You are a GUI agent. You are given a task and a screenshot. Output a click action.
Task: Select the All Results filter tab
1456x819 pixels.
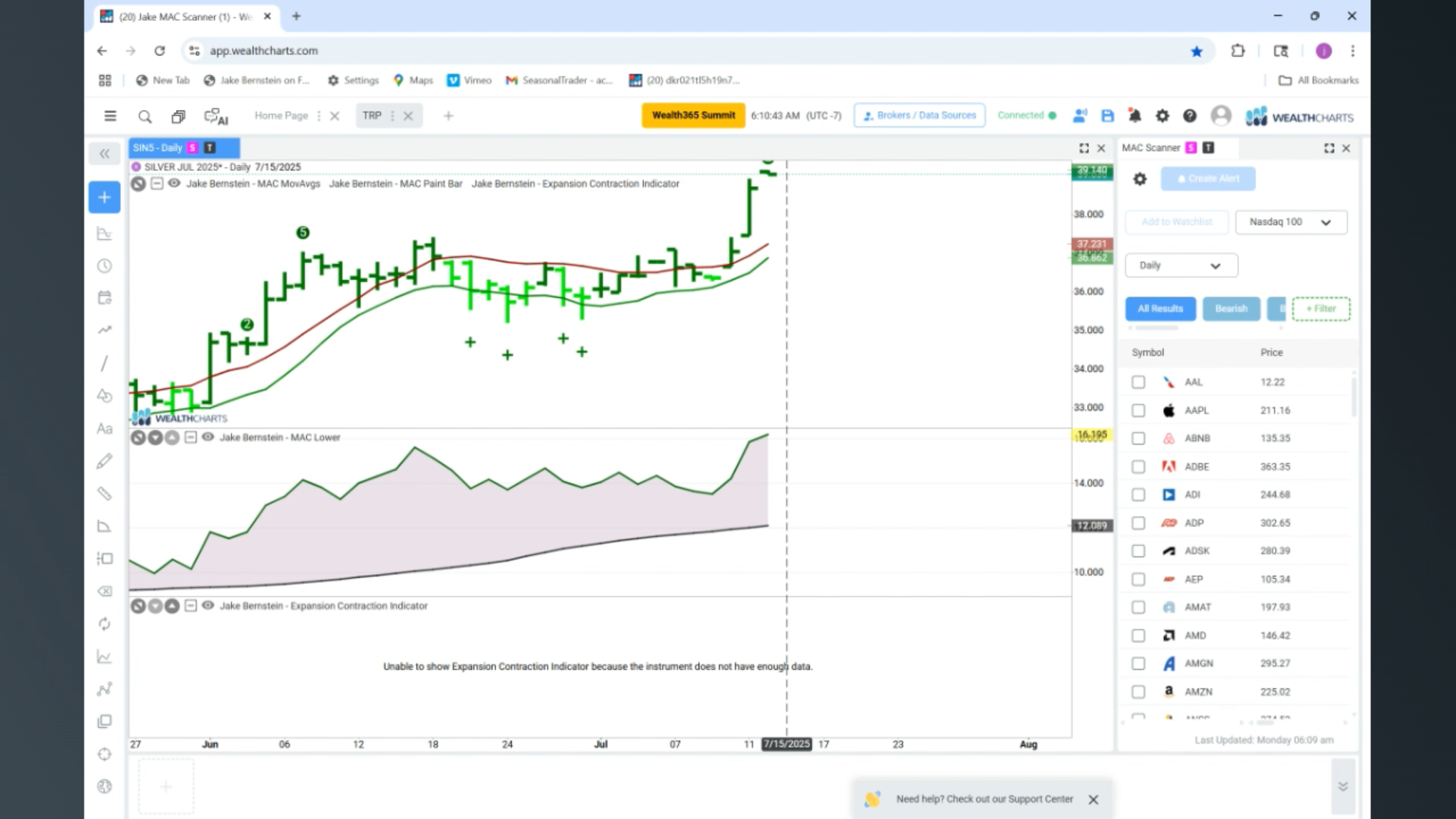[x=1160, y=309]
